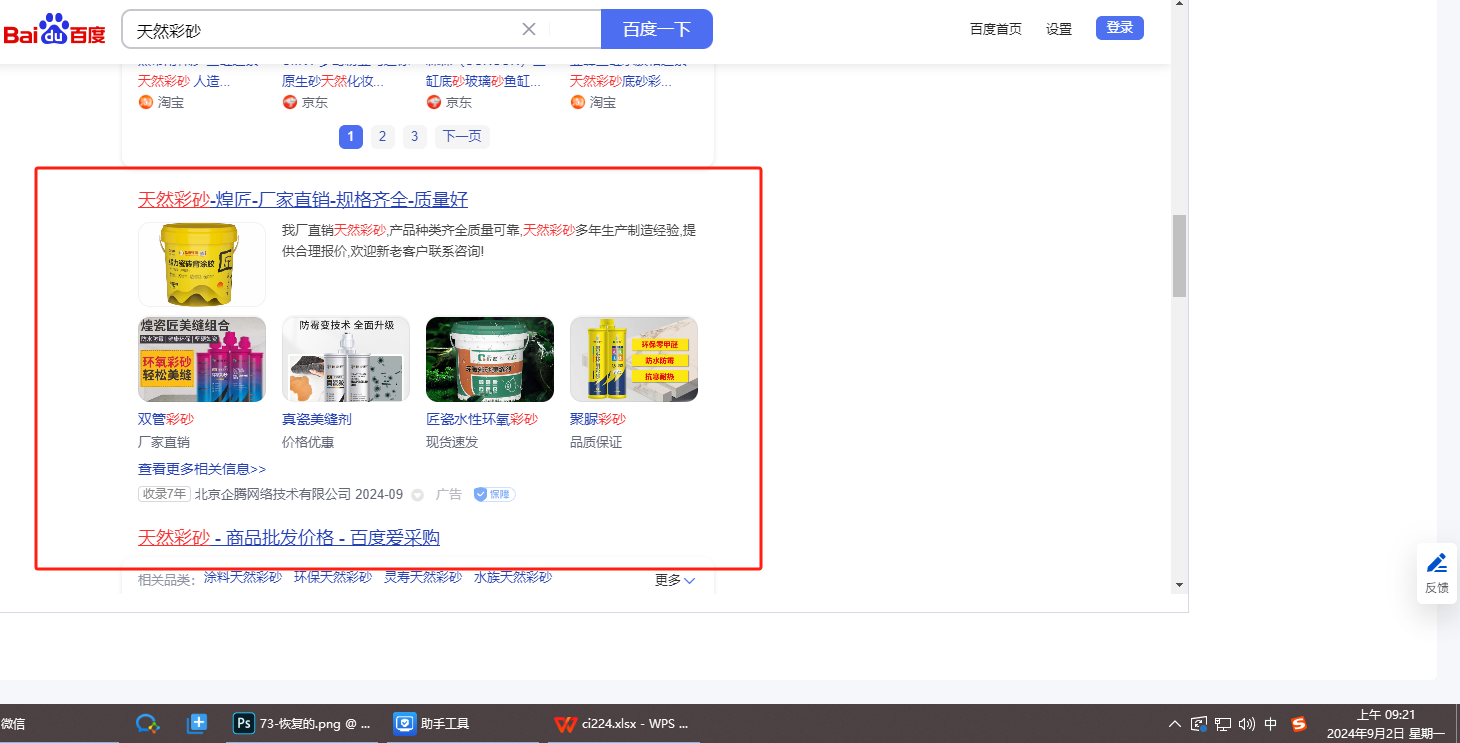Click the 京东 icon under 缸底砂玻璃砂鱼缸
The height and width of the screenshot is (743, 1460).
[x=433, y=102]
